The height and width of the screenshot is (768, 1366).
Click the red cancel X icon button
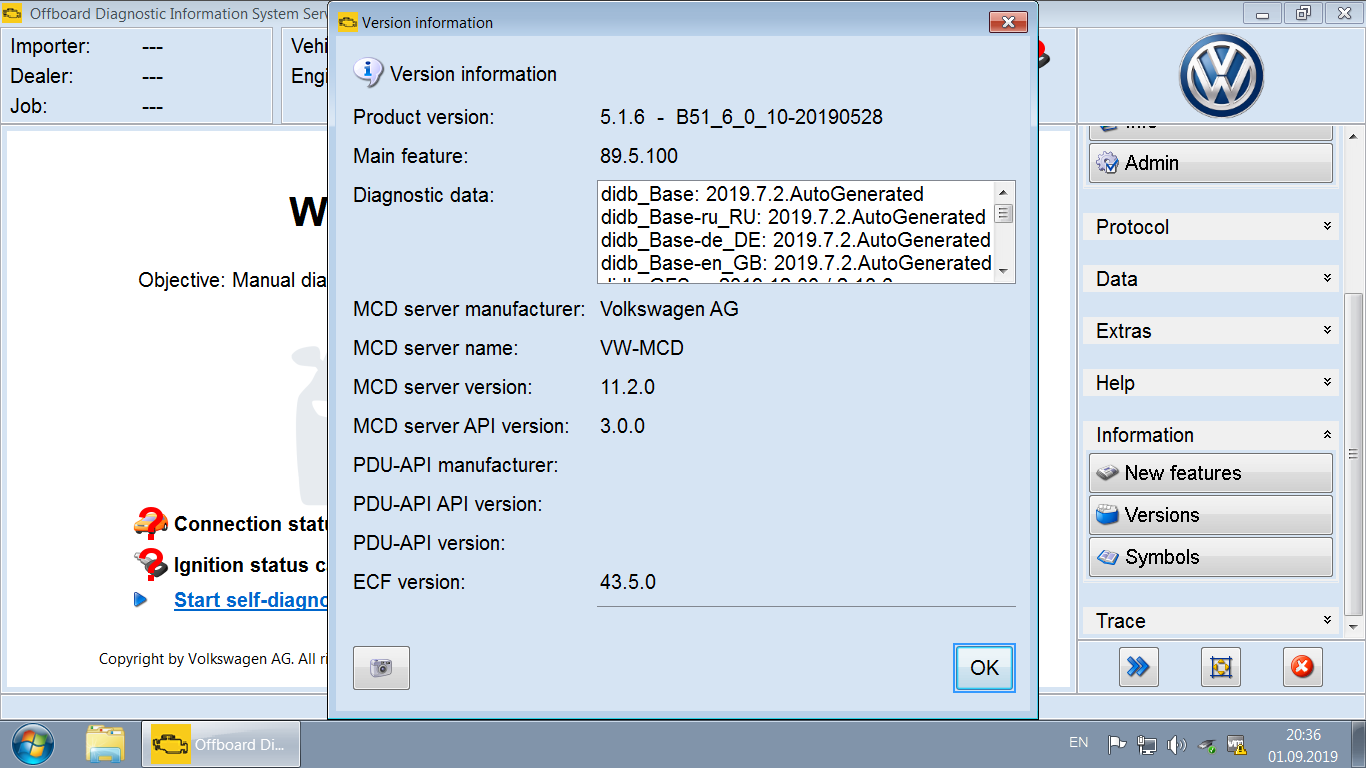pyautogui.click(x=1302, y=666)
